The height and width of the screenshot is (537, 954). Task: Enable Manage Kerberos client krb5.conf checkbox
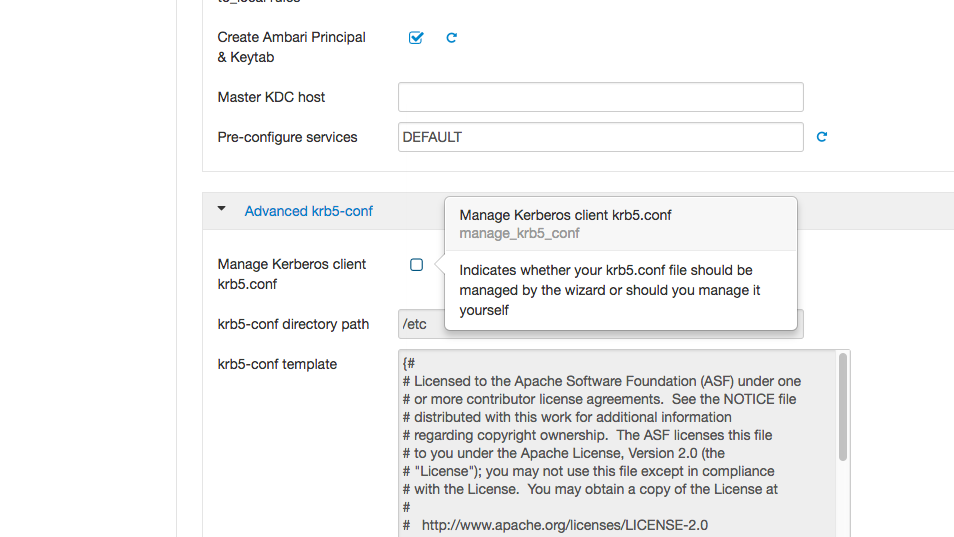[416, 265]
